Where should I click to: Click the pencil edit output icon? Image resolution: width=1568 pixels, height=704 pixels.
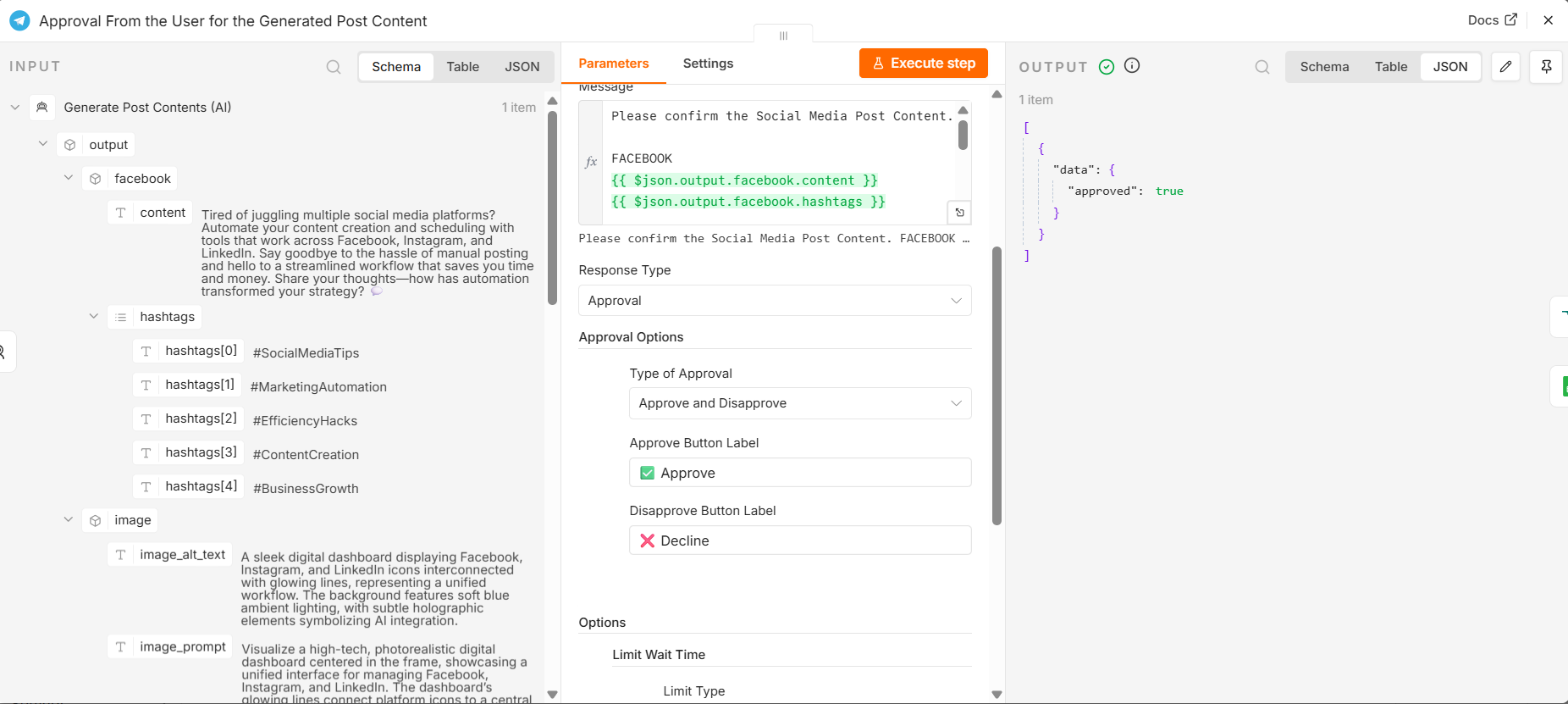point(1505,67)
